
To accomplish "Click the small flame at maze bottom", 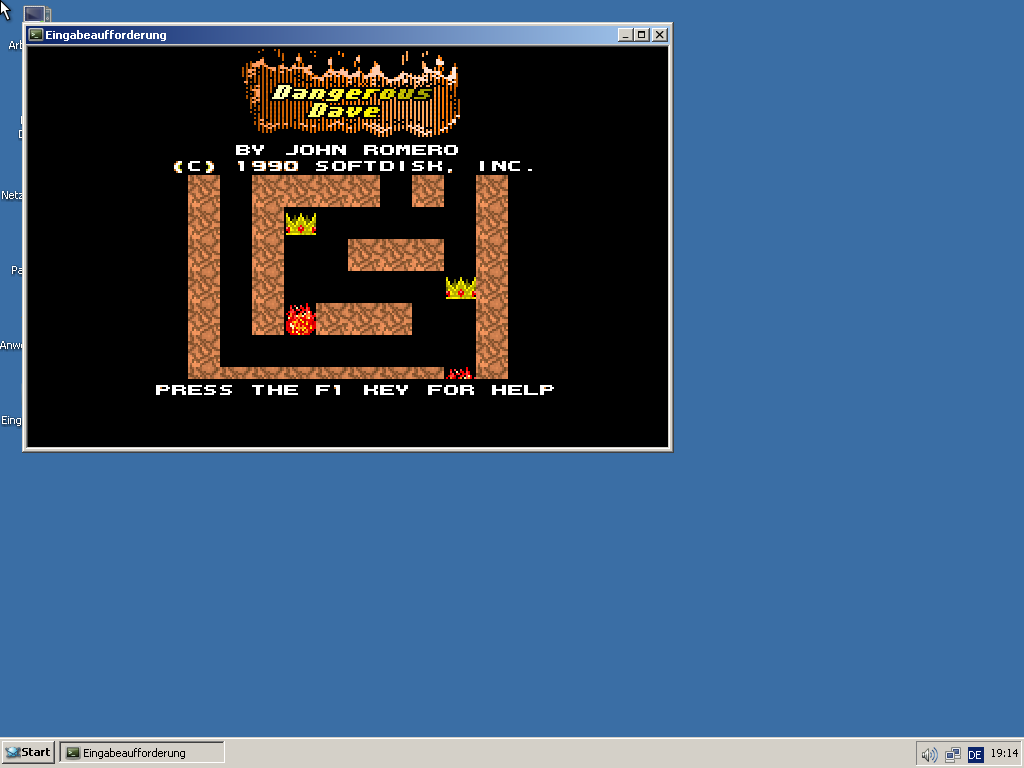I will (x=459, y=373).
